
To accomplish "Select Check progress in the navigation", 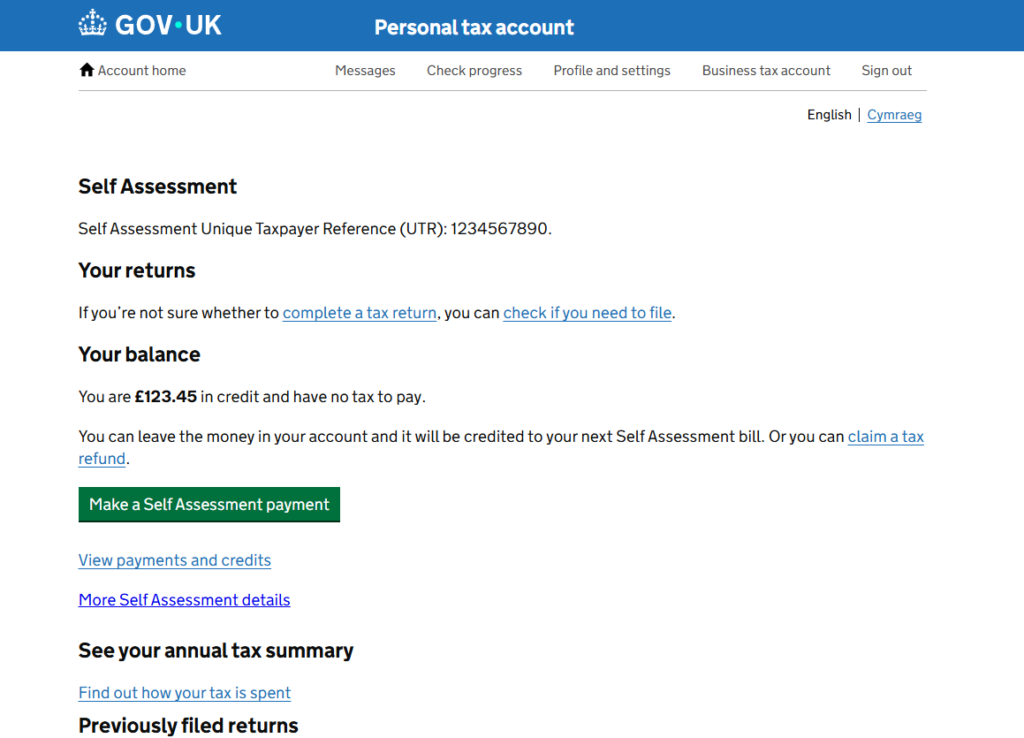I will pos(474,71).
